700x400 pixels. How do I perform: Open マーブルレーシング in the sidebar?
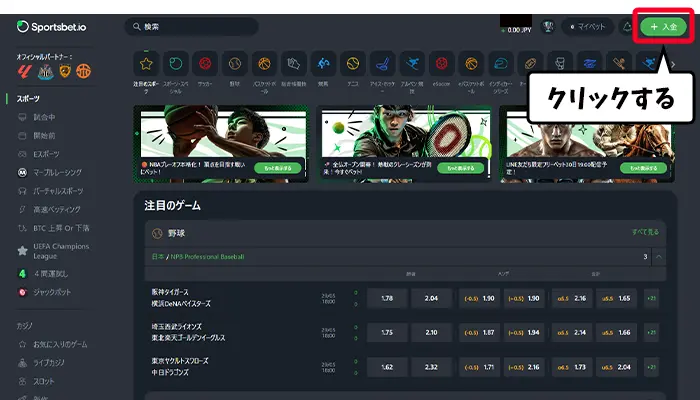pyautogui.click(x=50, y=172)
